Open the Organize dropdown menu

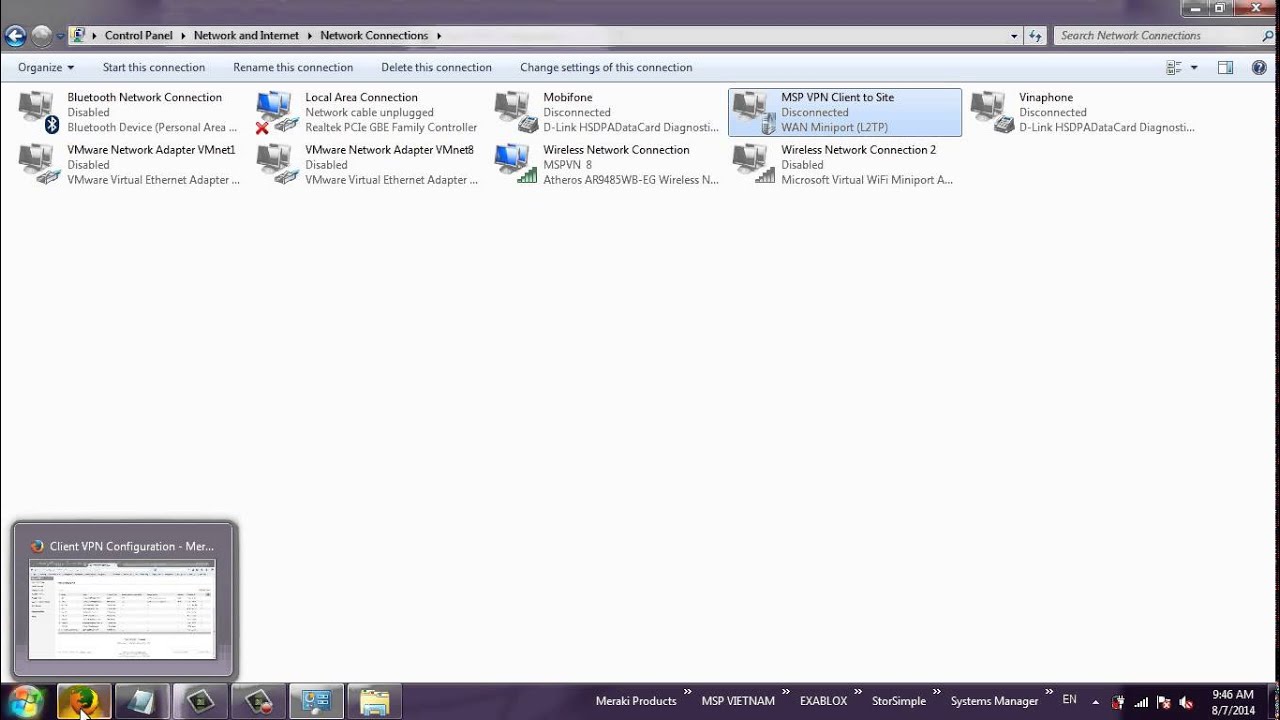pos(46,68)
